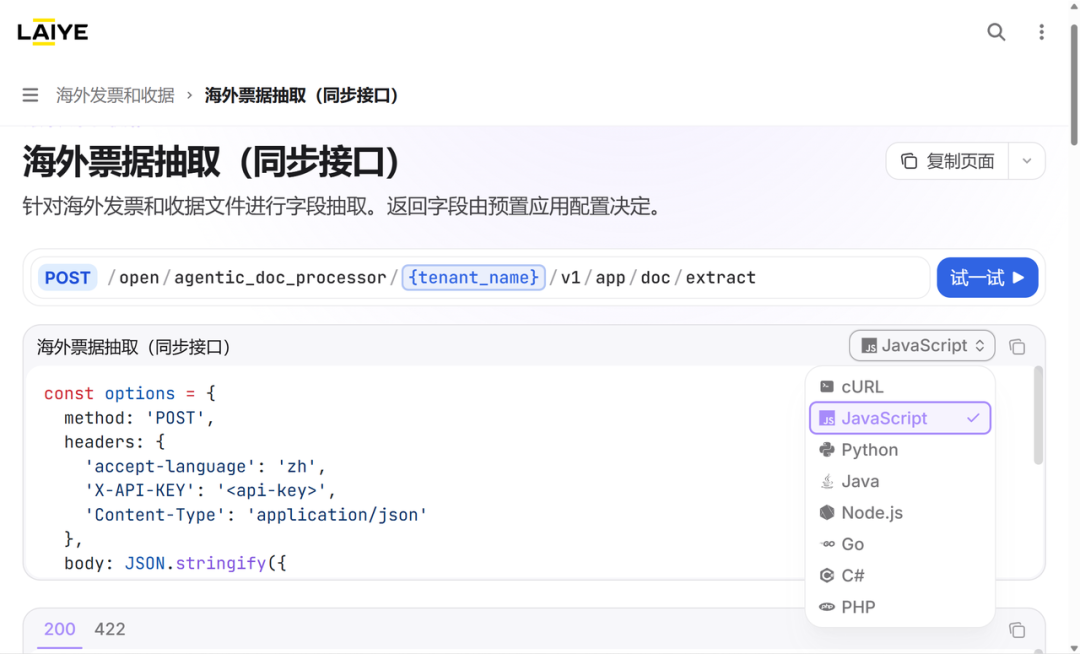Image resolution: width=1080 pixels, height=654 pixels.
Task: Click the code block vertical scrollbar
Action: pos(1038,415)
